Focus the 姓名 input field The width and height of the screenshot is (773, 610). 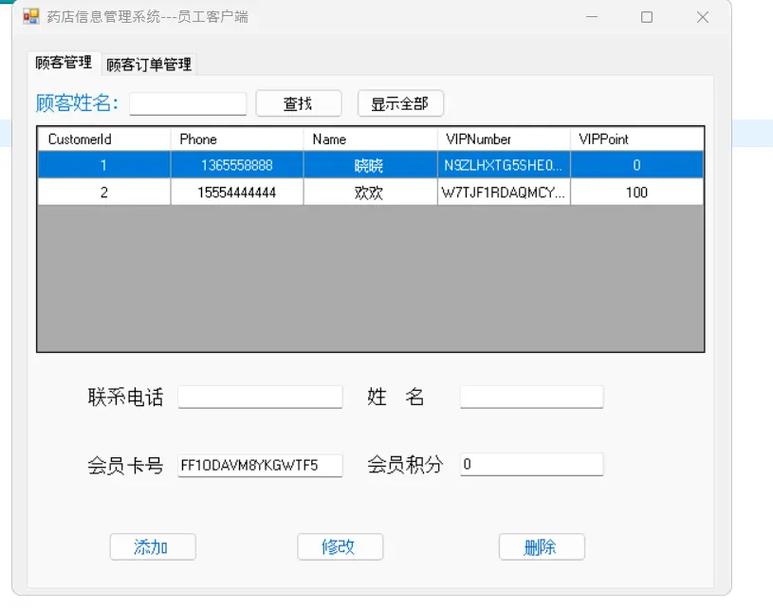[x=531, y=396]
